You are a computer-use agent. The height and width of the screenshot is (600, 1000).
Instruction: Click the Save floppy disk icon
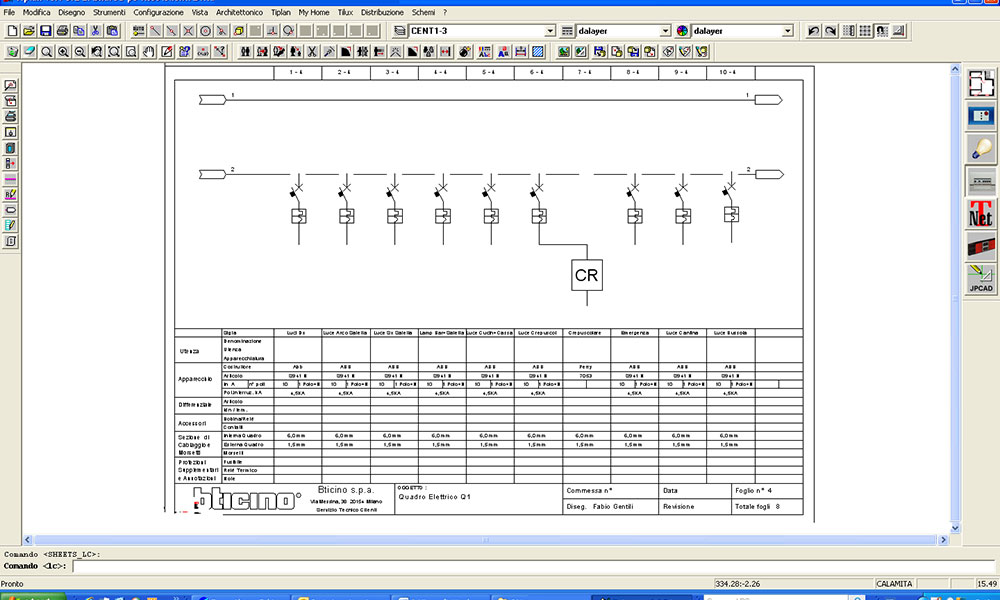tap(45, 31)
